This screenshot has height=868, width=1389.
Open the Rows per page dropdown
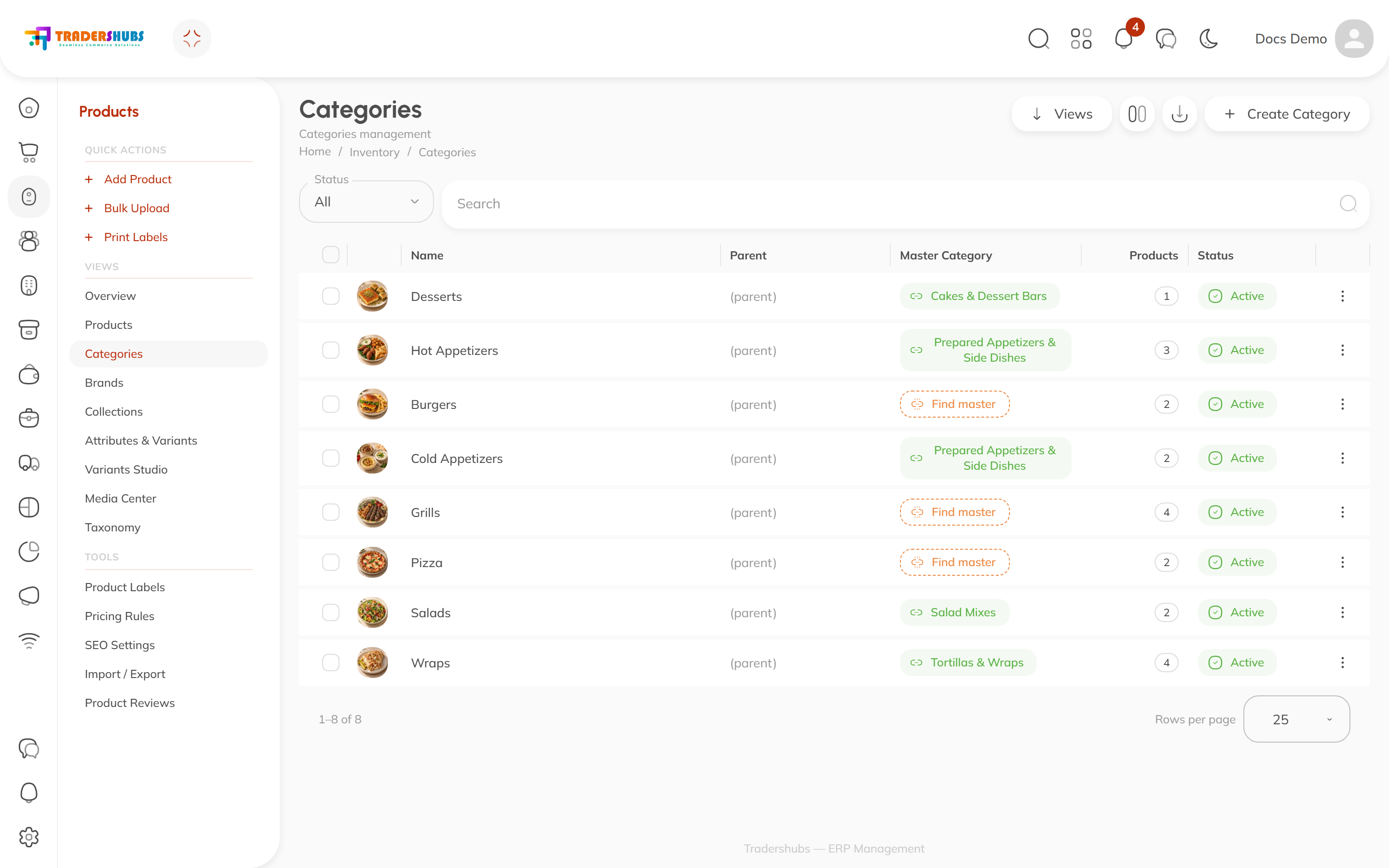coord(1296,719)
